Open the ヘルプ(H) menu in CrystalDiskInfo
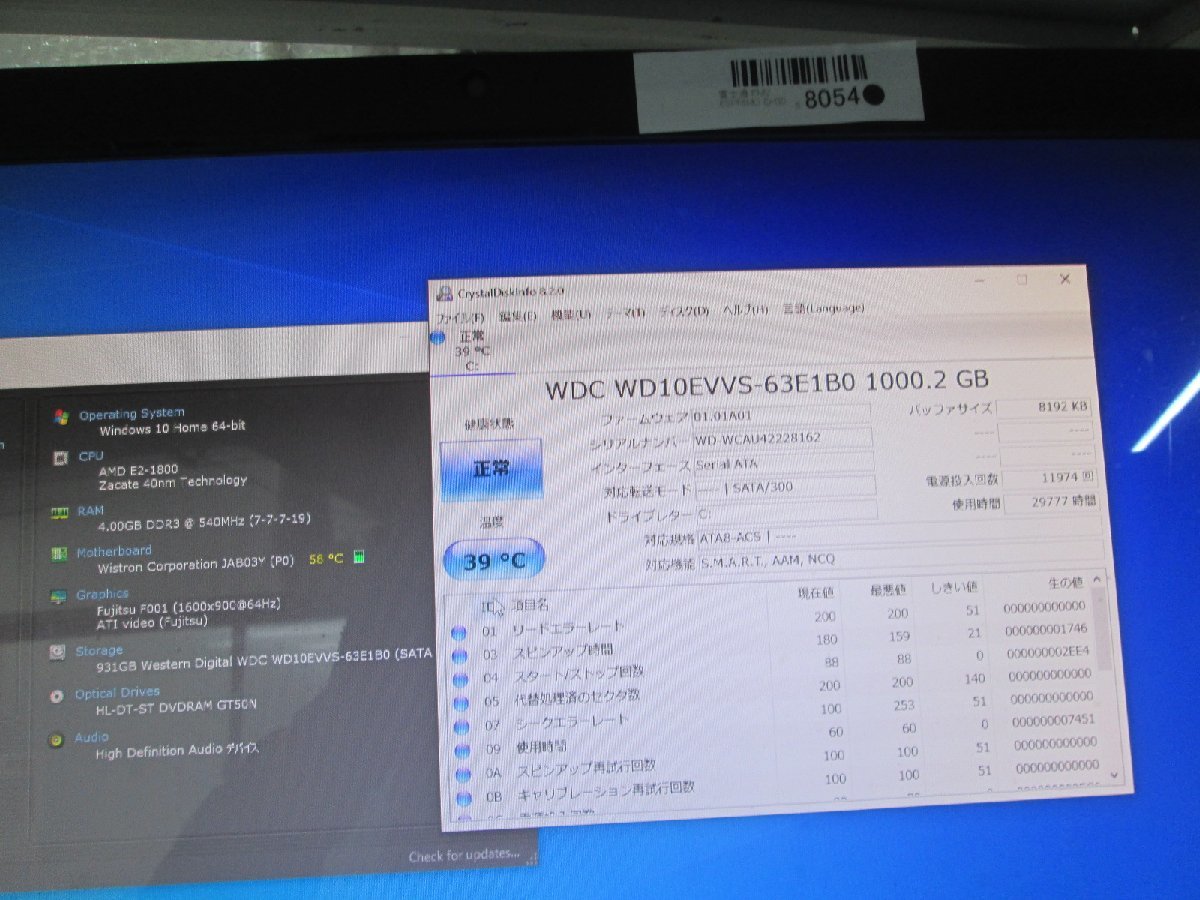Image resolution: width=1200 pixels, height=900 pixels. [746, 310]
